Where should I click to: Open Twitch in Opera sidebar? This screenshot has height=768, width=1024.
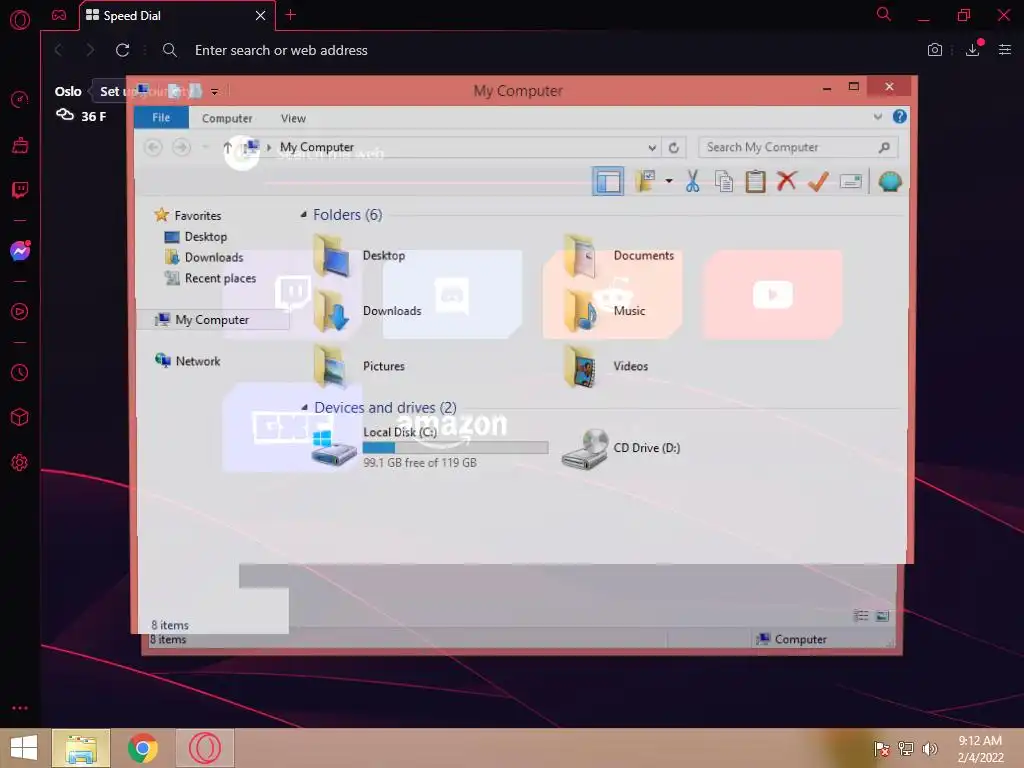(20, 190)
